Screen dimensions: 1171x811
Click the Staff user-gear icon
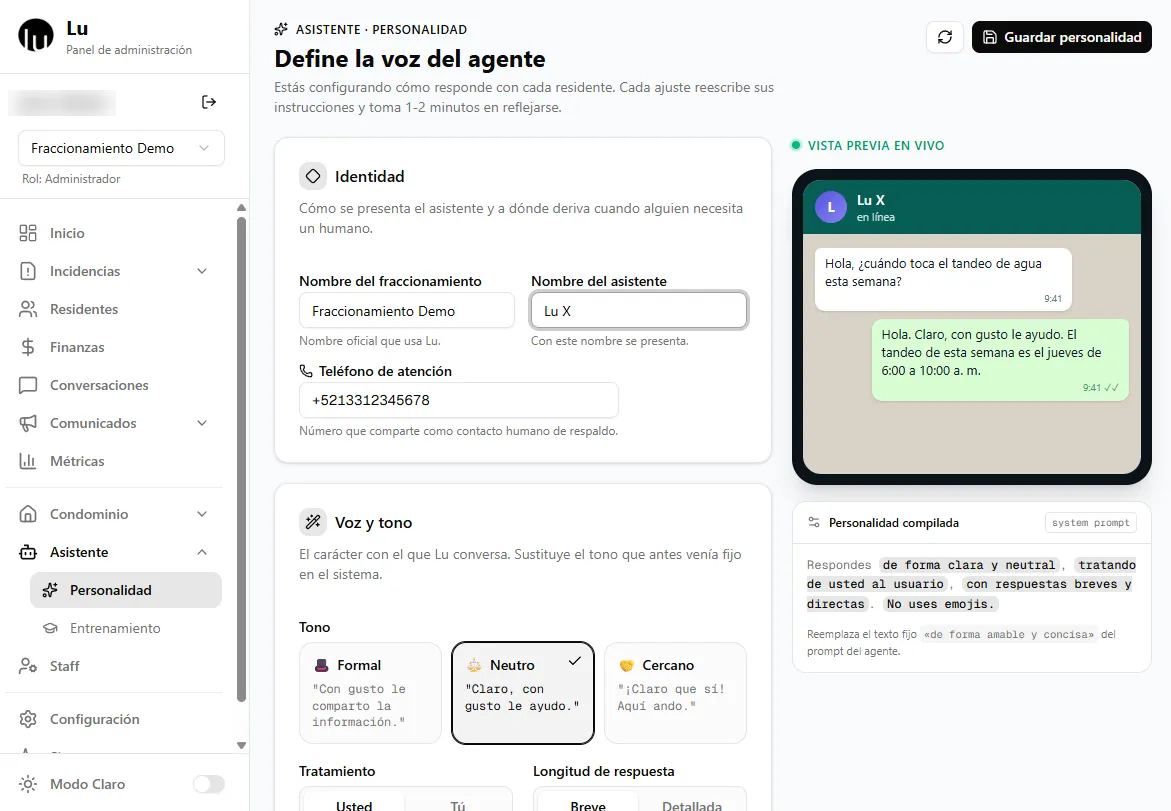28,666
